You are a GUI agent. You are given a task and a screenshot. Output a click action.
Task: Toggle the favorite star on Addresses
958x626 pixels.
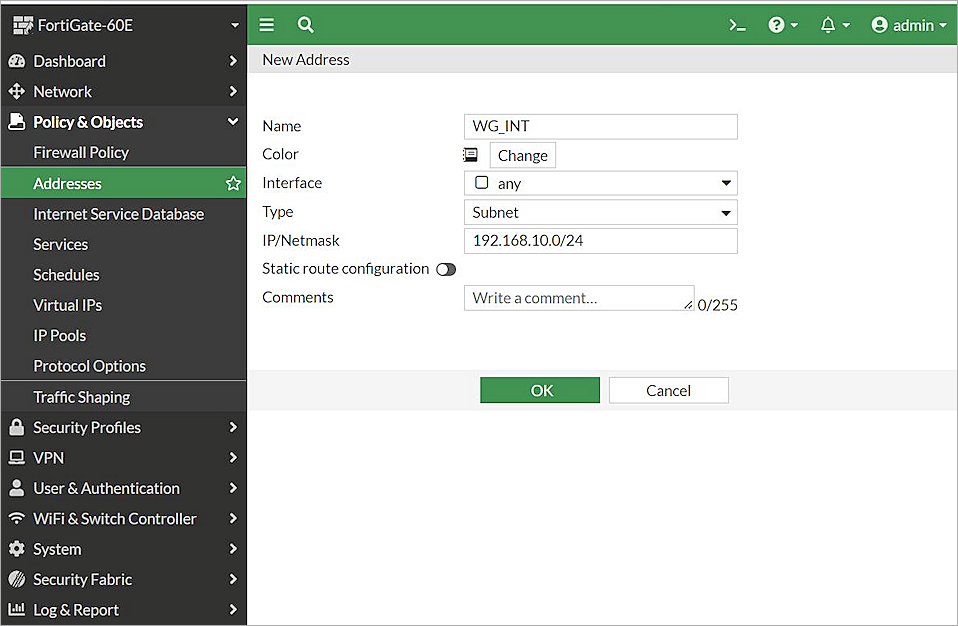point(233,183)
